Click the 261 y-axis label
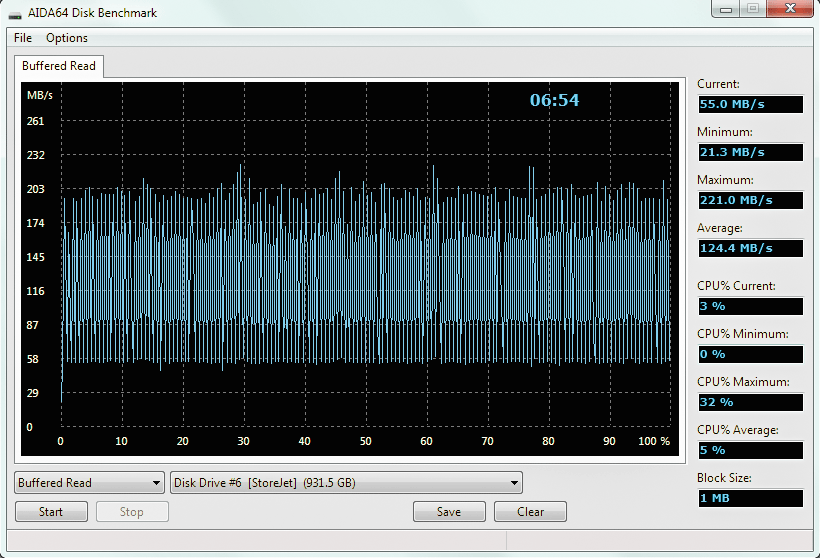Screen dimensions: 820x558 click(36, 121)
